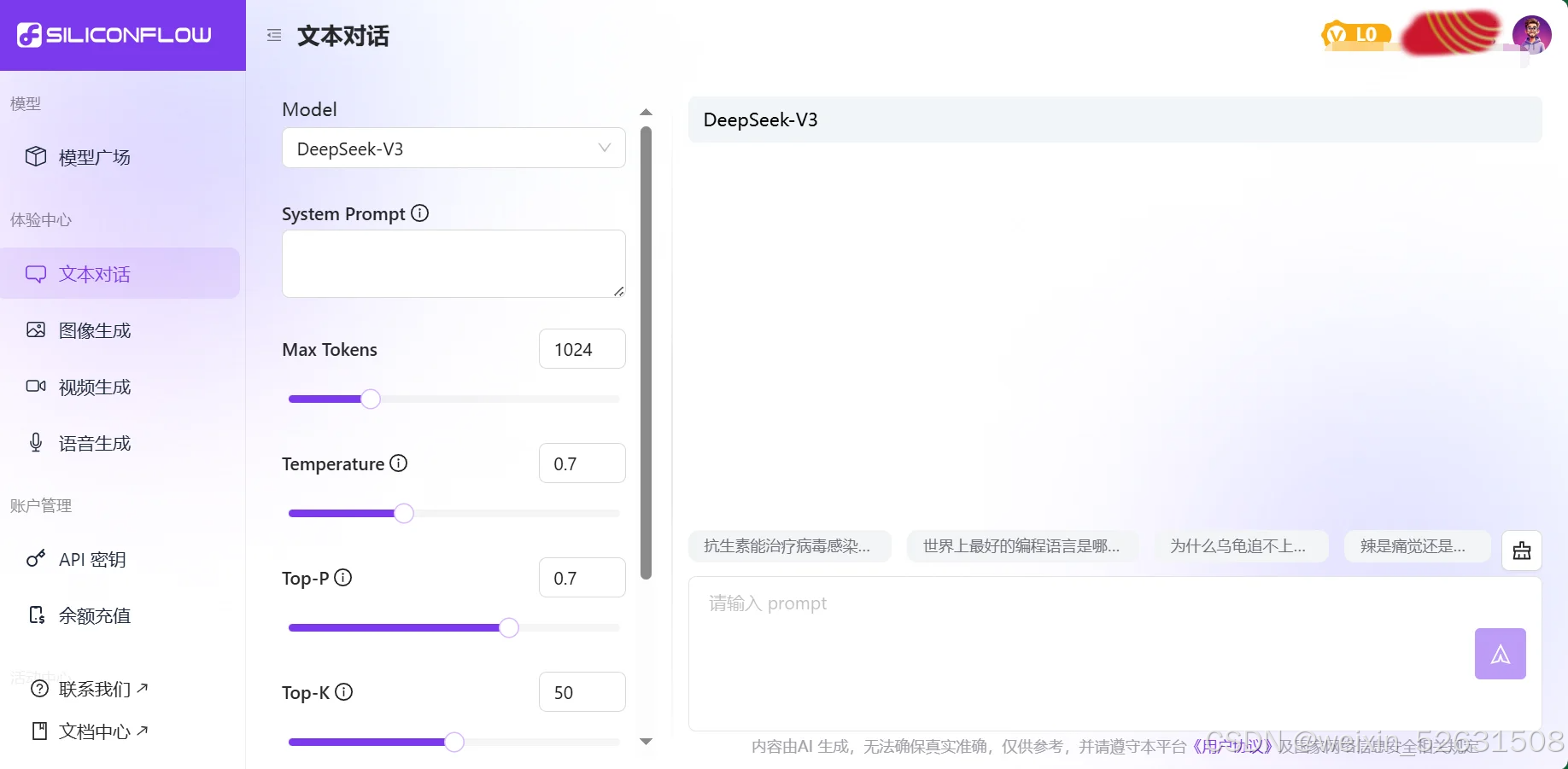The image size is (1568, 769).
Task: Open the DeepSeek-V3 Model dropdown
Action: pos(453,148)
